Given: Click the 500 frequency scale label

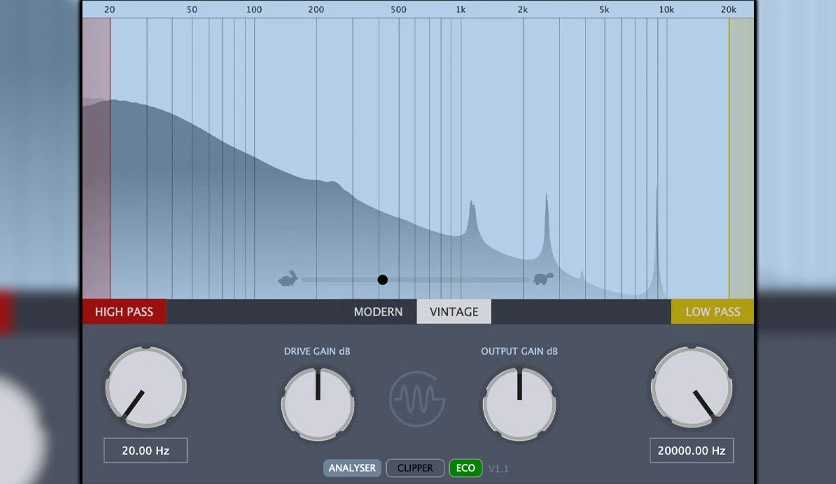Looking at the screenshot, I should point(398,10).
